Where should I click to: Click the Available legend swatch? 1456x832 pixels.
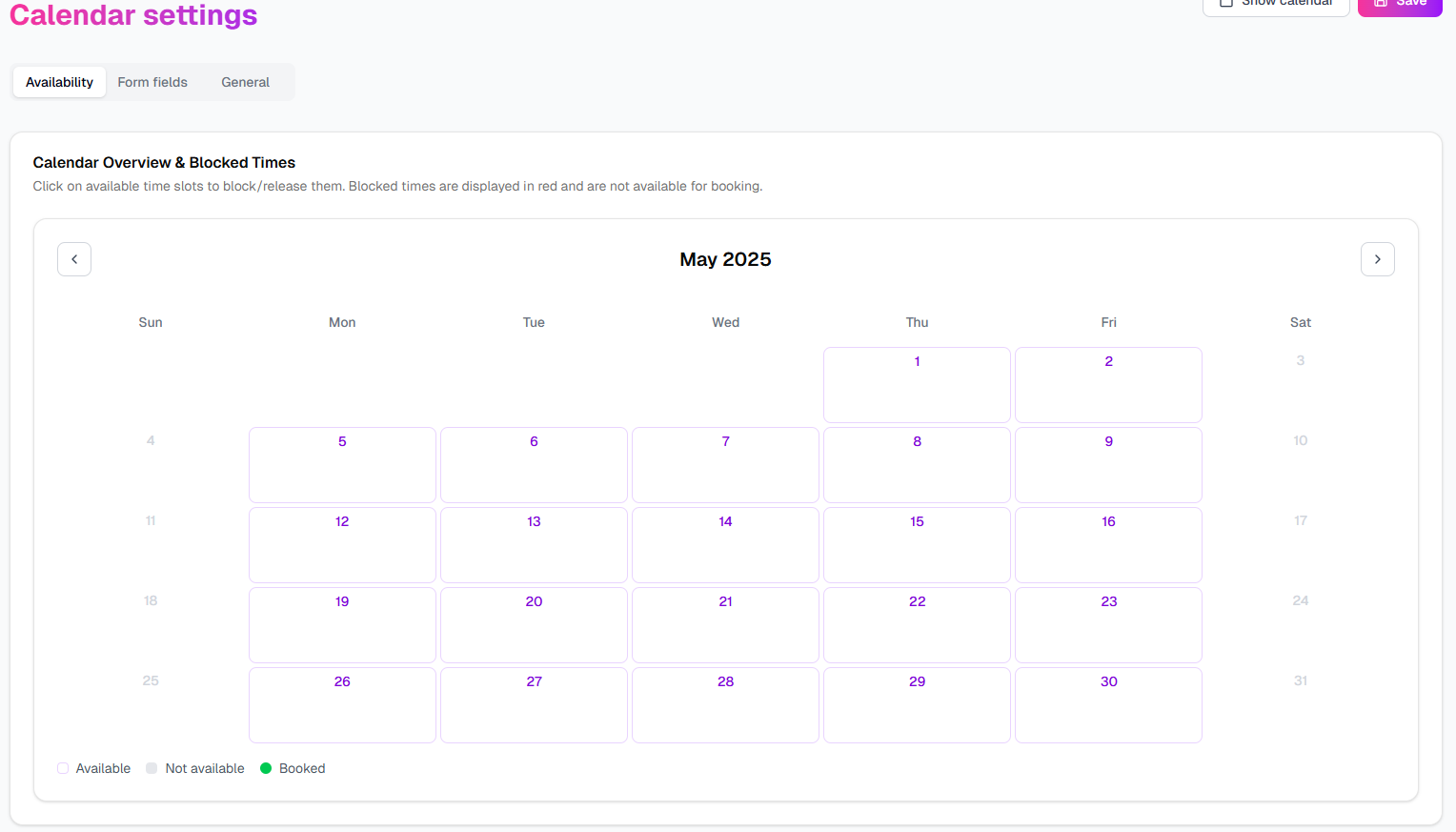pos(63,768)
